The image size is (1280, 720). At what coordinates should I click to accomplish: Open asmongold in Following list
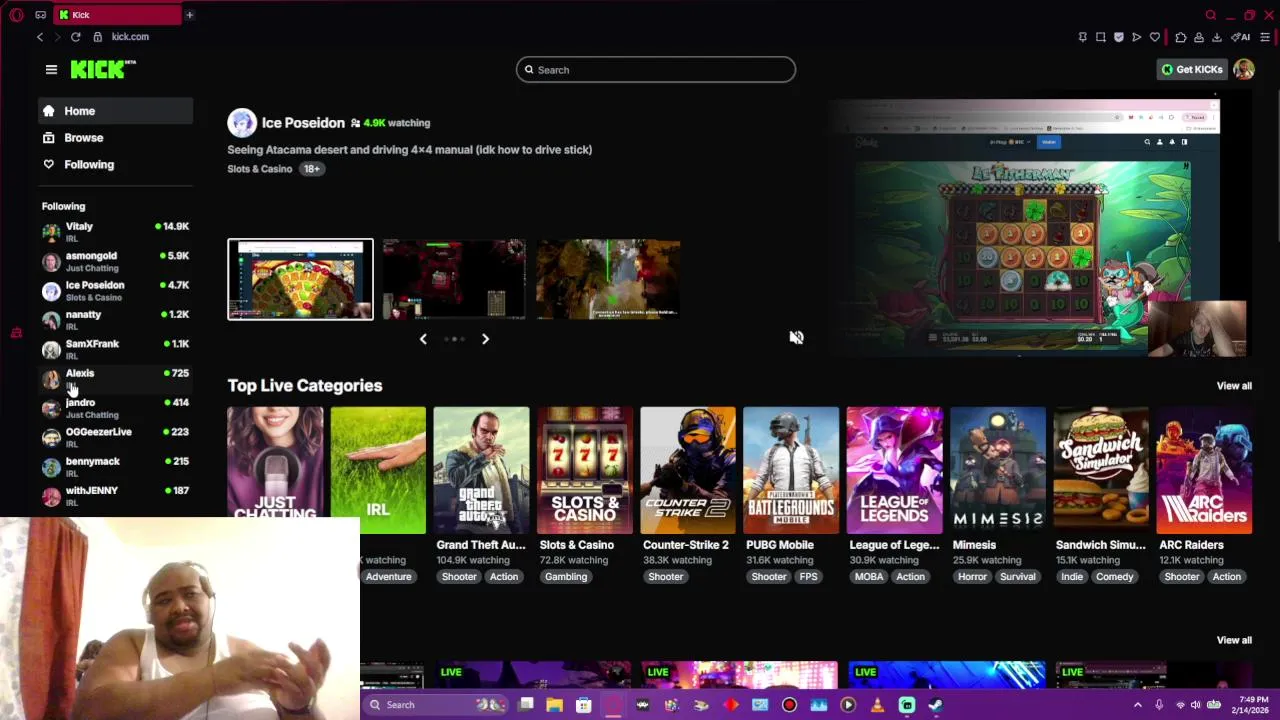coord(116,261)
